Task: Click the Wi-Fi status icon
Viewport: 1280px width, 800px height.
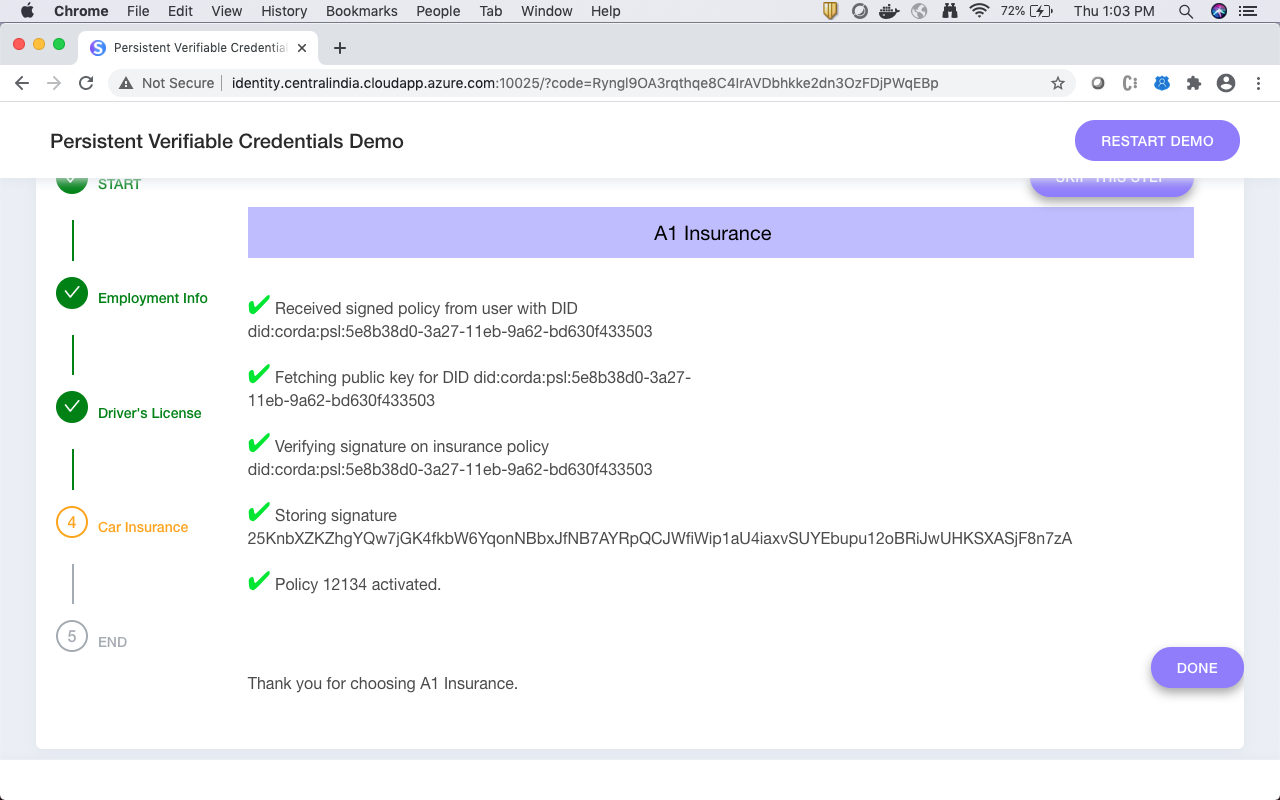Action: click(x=980, y=11)
